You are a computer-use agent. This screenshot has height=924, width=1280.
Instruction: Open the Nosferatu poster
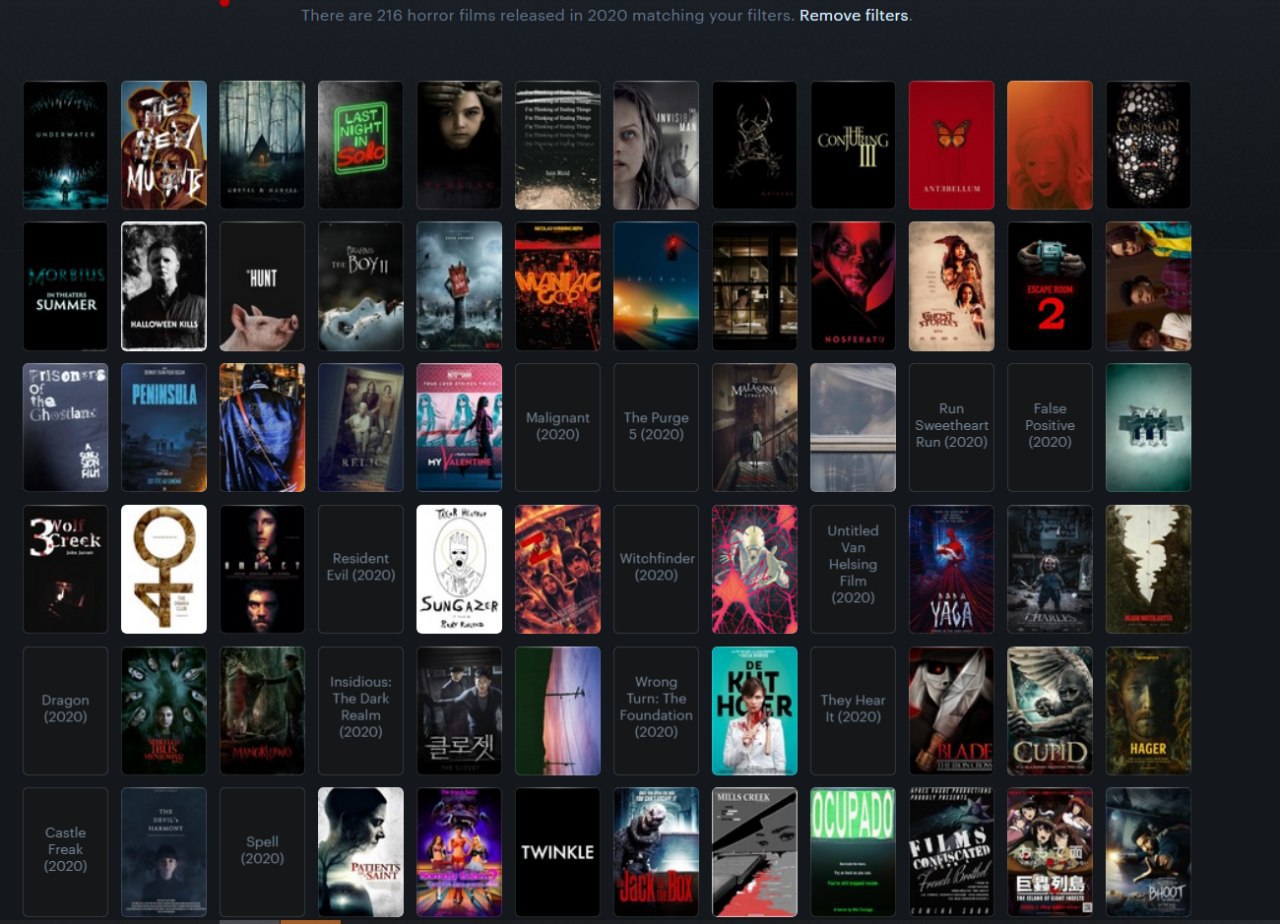click(853, 286)
